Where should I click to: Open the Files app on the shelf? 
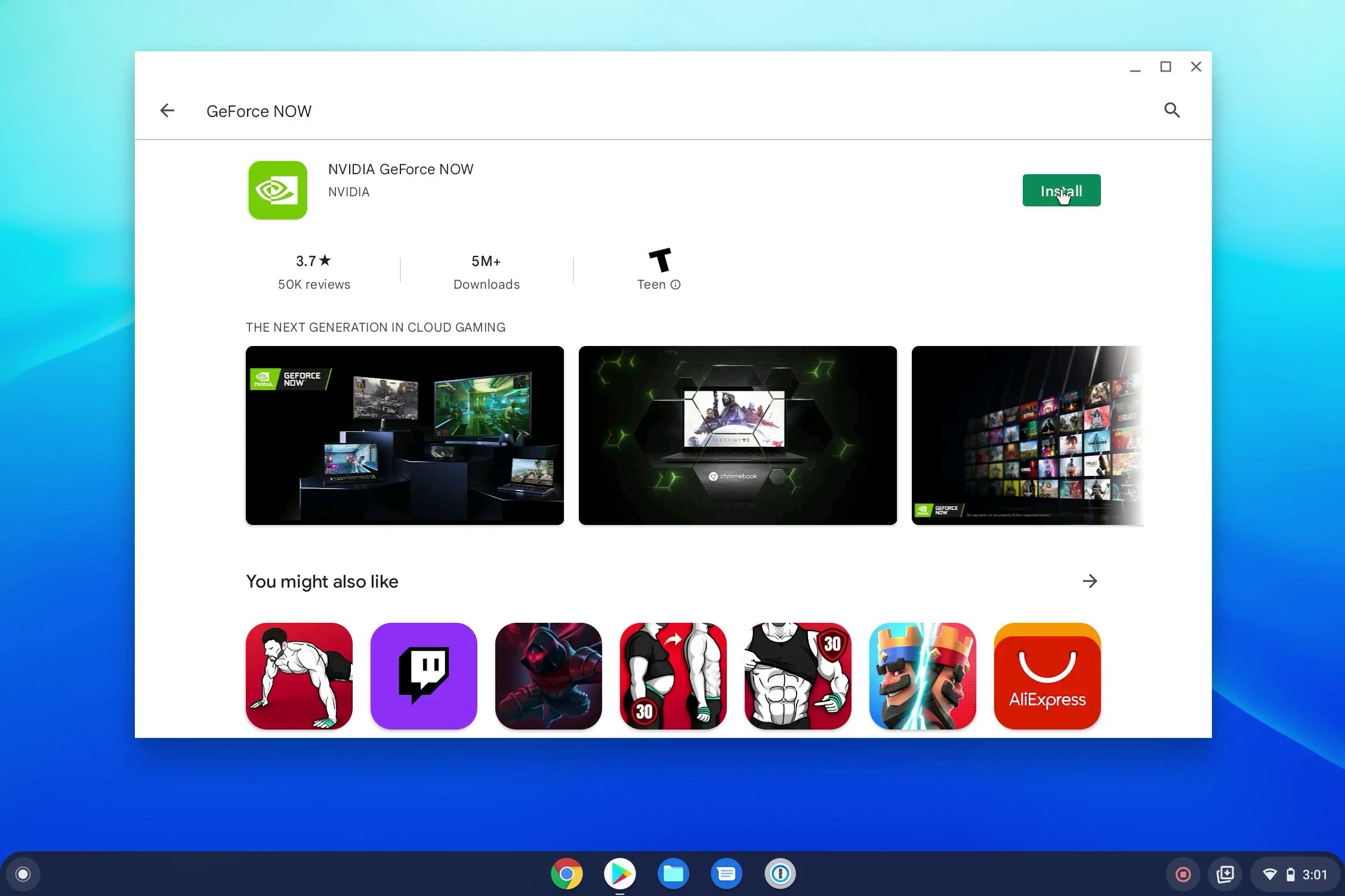tap(673, 875)
